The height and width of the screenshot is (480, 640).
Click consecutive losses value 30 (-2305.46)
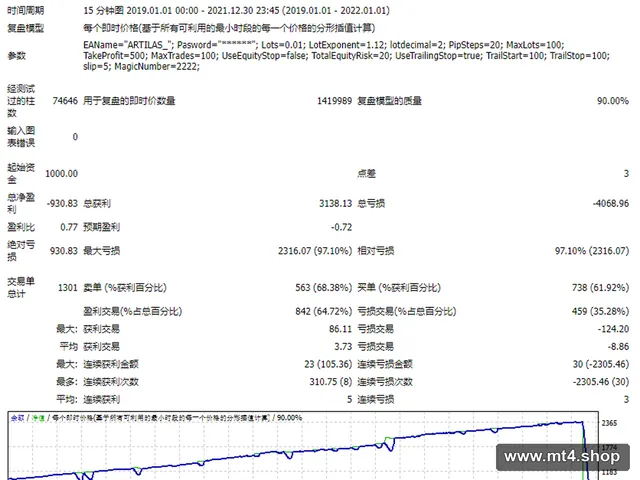point(600,364)
